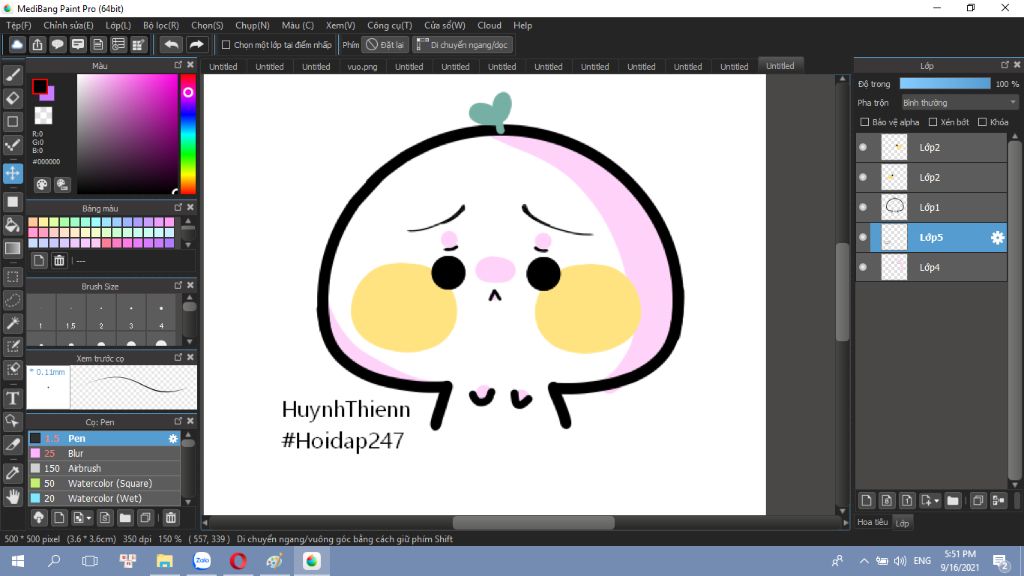
Task: Adjust the Độ trong opacity slider
Action: point(944,84)
